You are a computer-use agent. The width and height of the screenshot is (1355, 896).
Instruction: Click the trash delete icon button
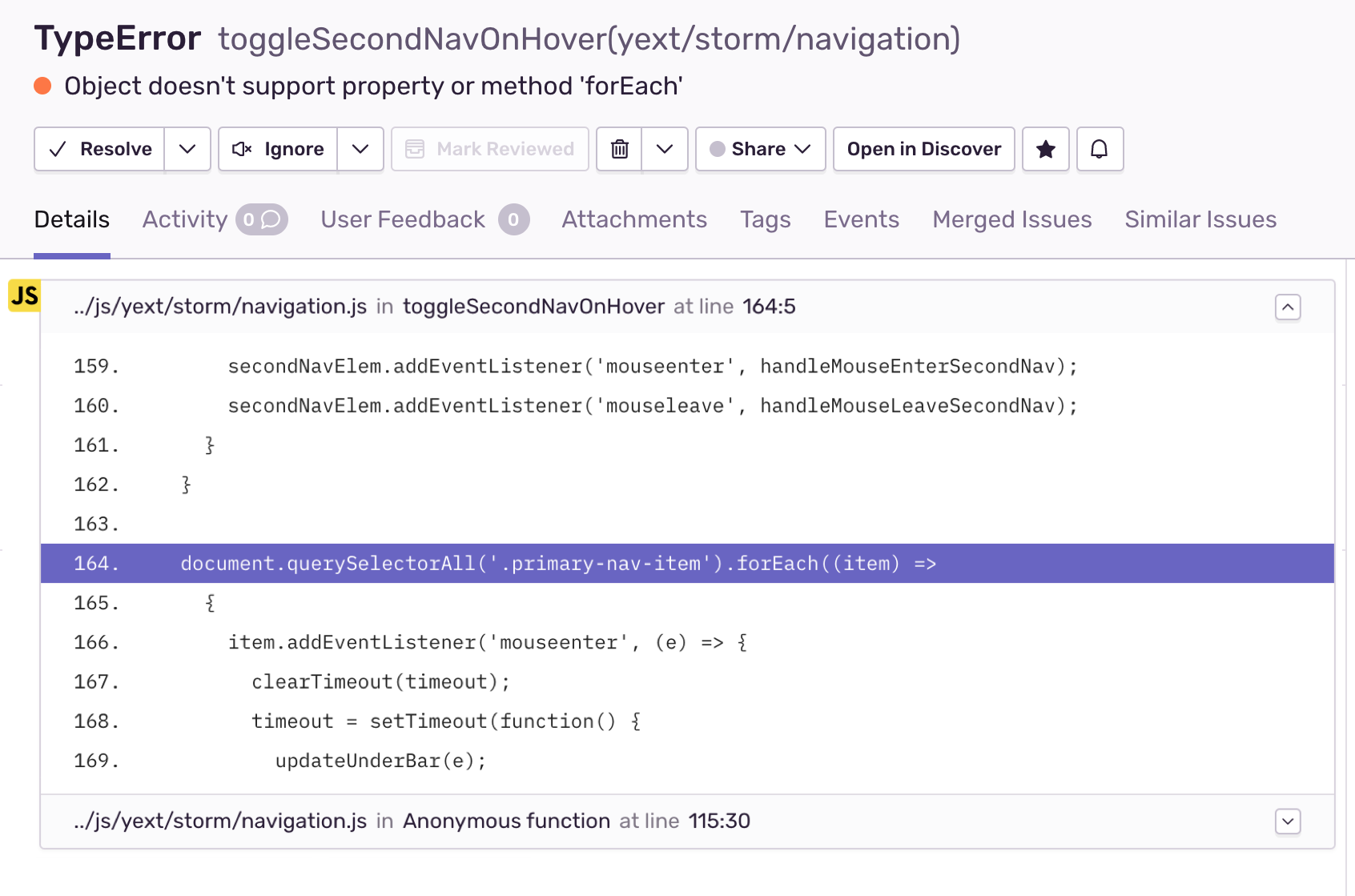(x=619, y=149)
